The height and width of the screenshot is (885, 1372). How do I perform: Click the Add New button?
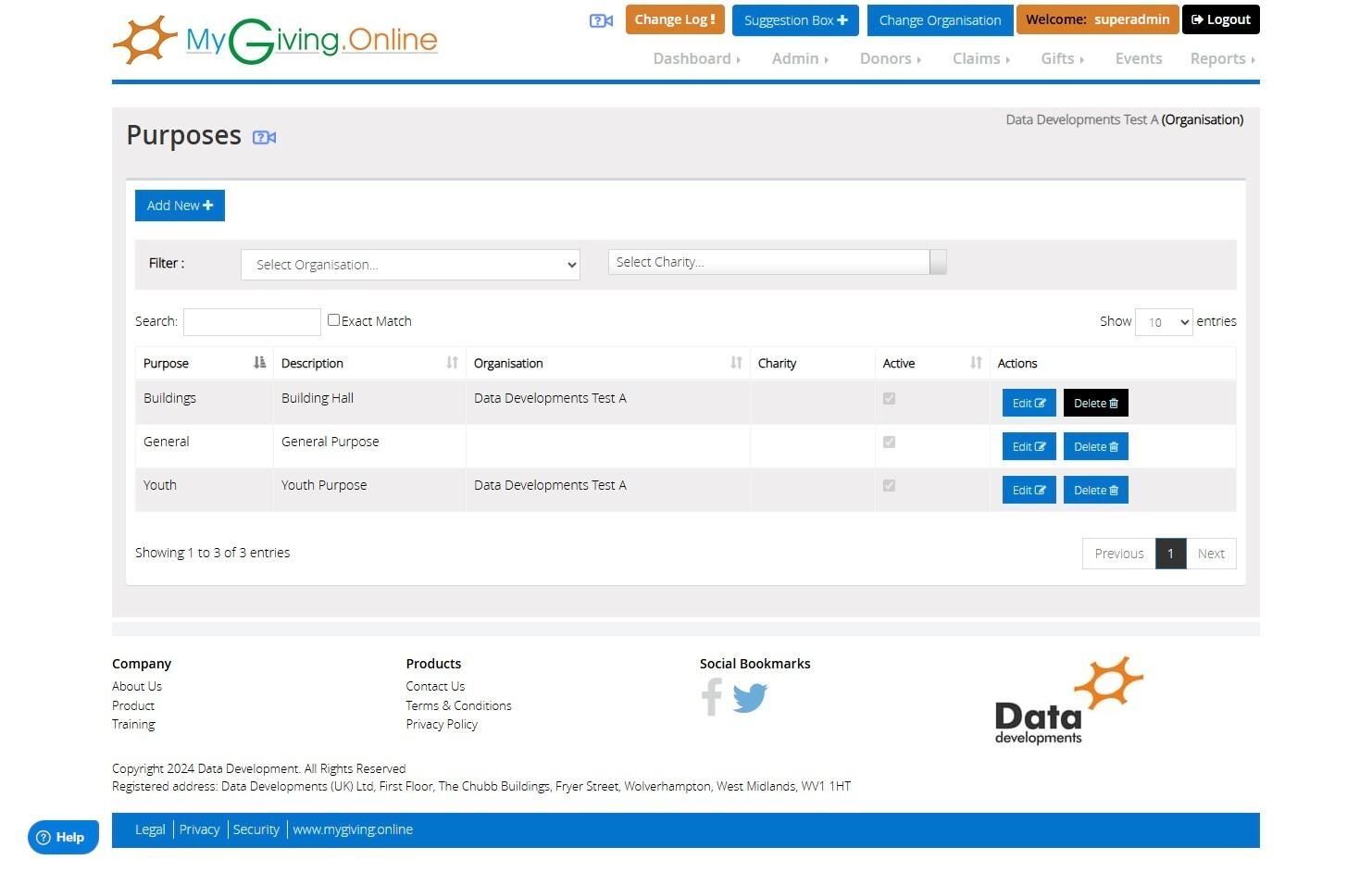click(x=180, y=206)
